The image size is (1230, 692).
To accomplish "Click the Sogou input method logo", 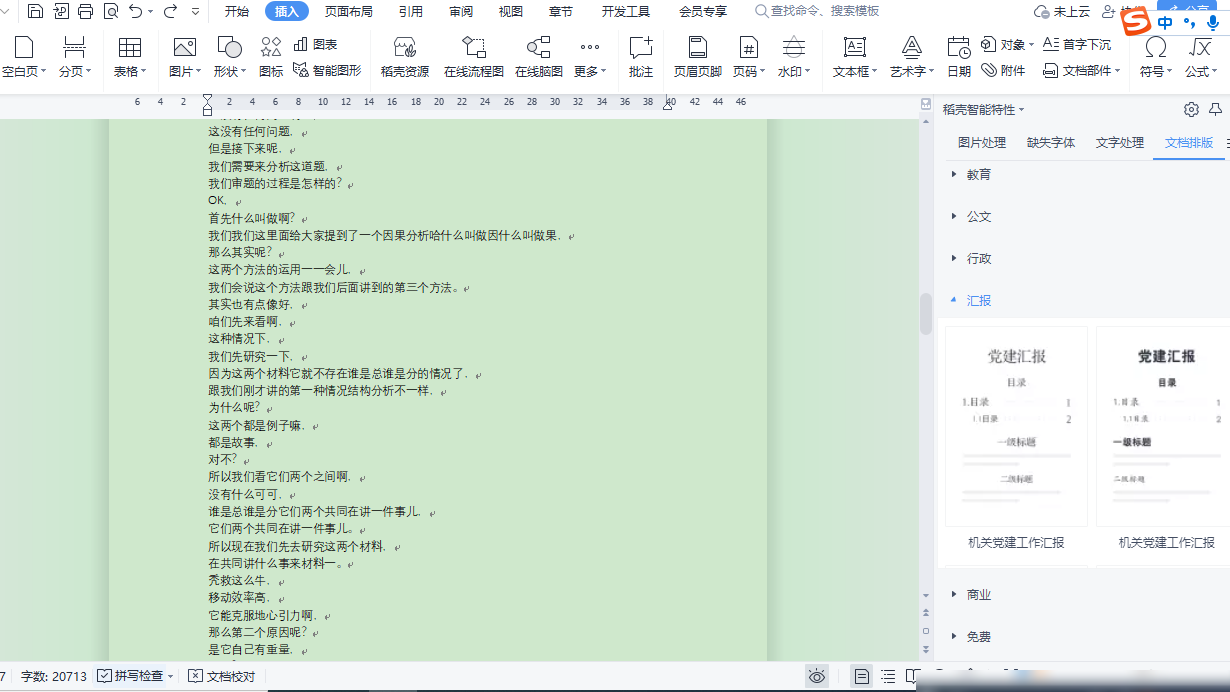I will [x=1135, y=20].
